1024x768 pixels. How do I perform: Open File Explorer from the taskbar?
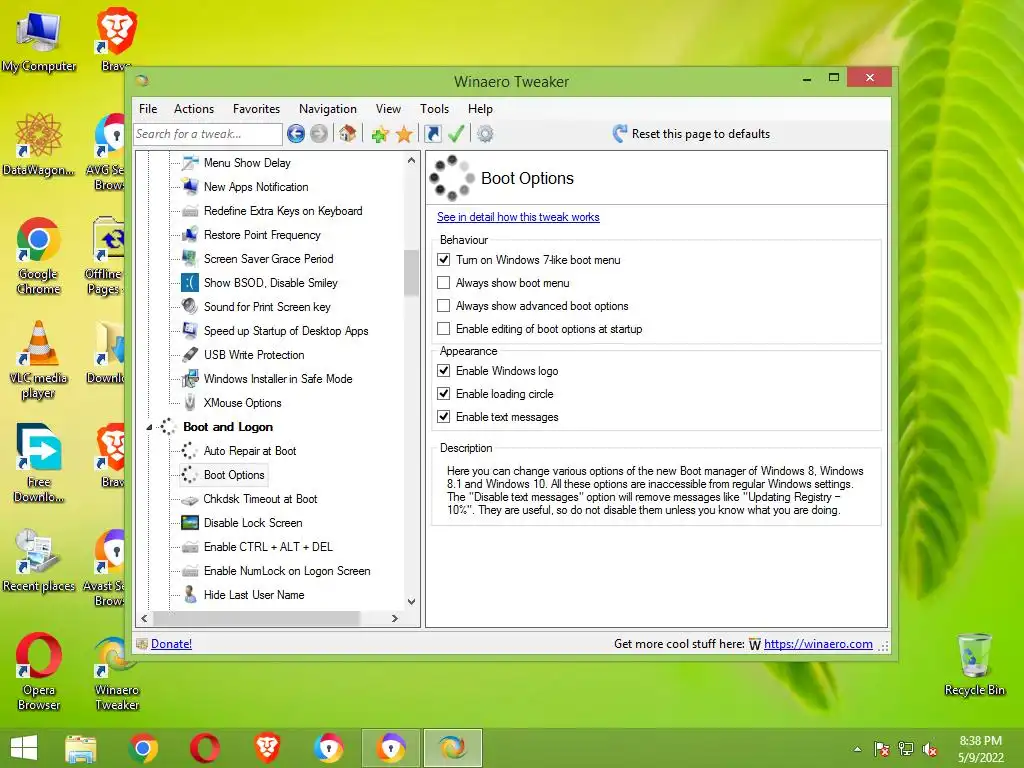click(80, 748)
